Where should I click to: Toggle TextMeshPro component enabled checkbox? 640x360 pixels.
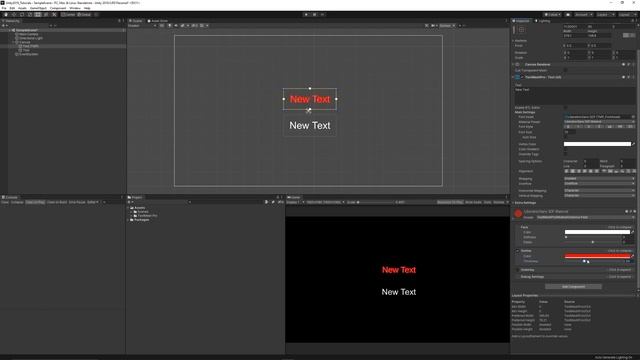522,77
